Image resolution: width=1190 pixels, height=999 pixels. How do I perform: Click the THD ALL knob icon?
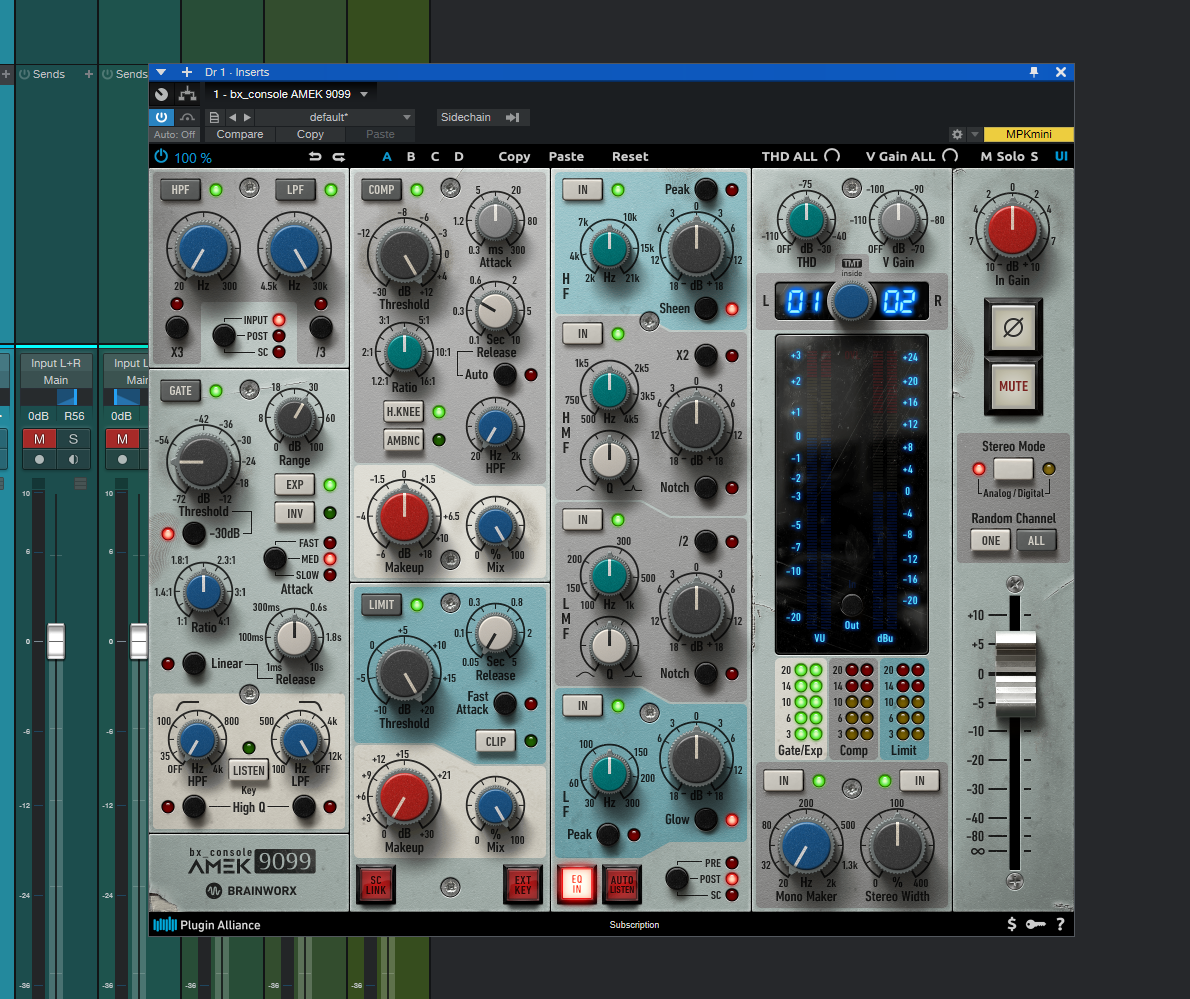coord(833,156)
